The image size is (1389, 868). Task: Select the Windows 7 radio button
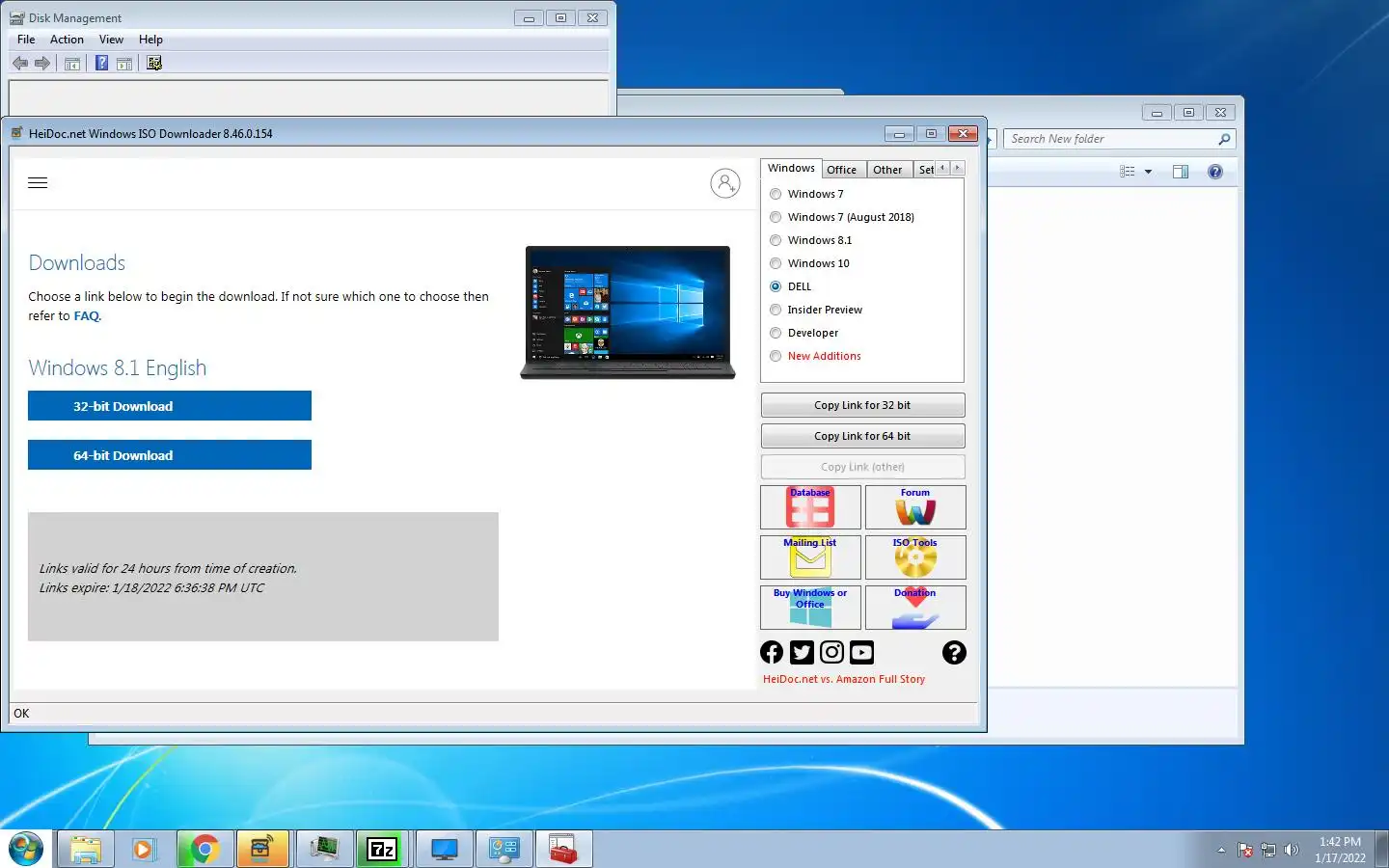click(776, 194)
